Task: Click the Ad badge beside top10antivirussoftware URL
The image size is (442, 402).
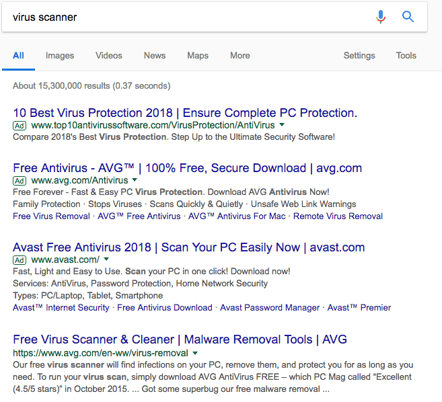Action: 19,125
